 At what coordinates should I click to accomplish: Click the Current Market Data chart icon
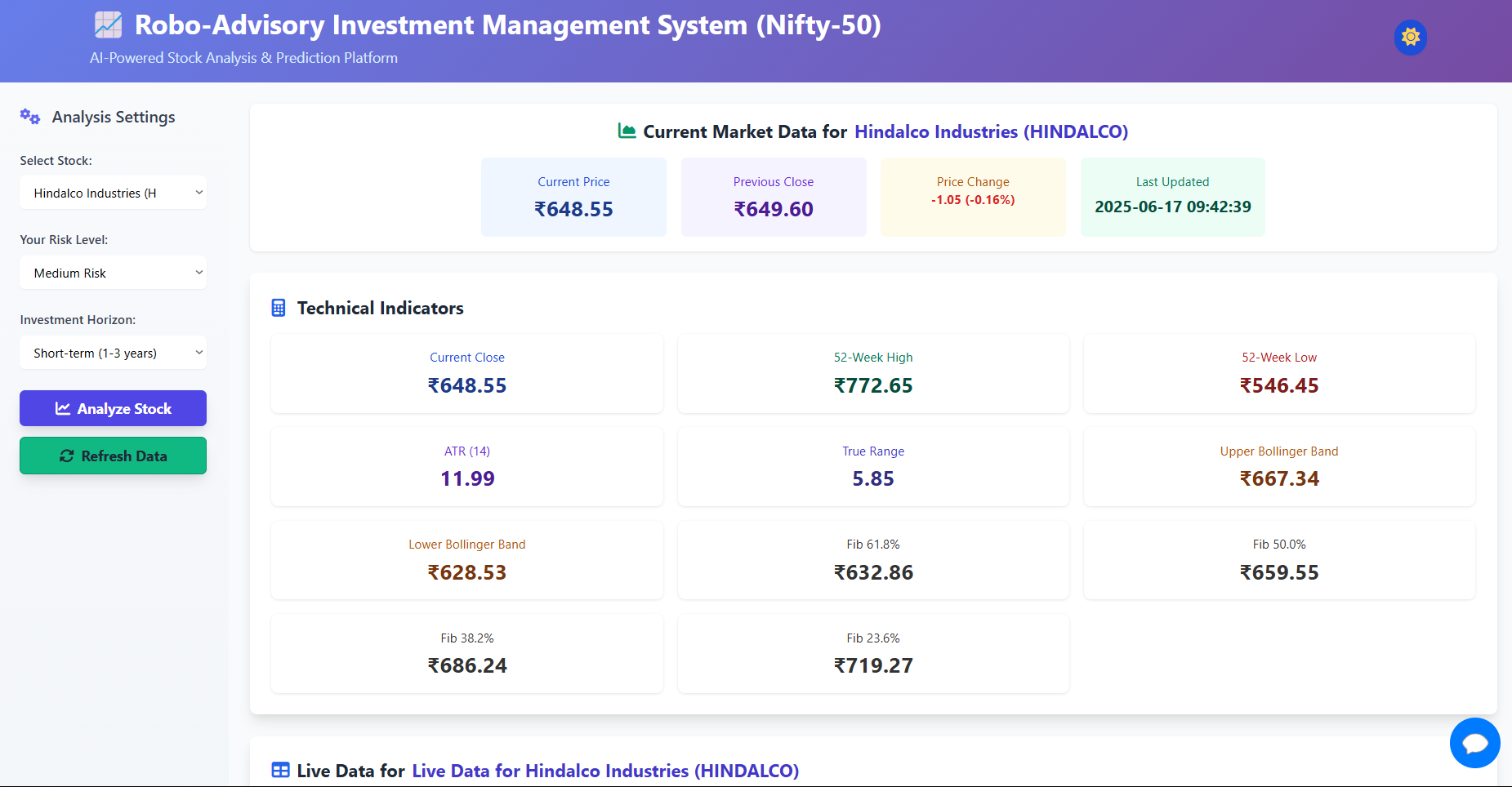[x=627, y=131]
